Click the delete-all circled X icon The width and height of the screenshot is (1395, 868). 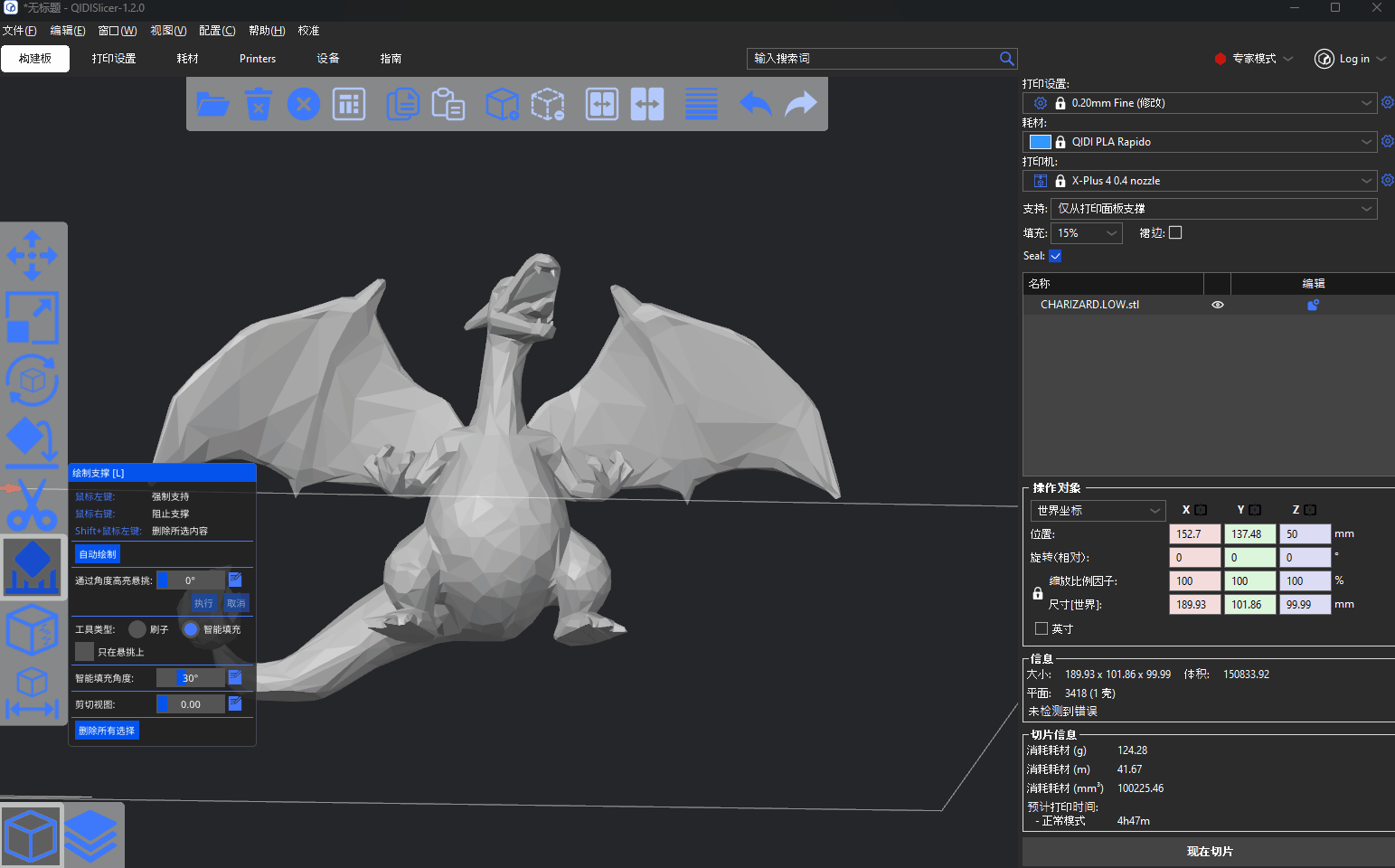coord(304,104)
